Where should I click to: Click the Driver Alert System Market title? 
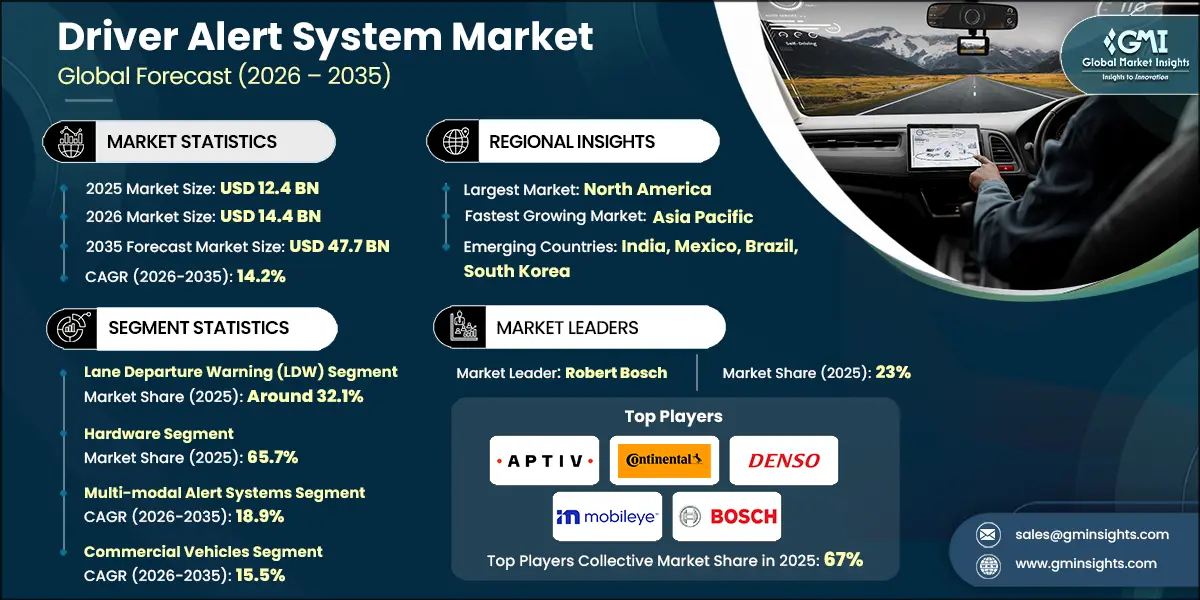point(325,38)
